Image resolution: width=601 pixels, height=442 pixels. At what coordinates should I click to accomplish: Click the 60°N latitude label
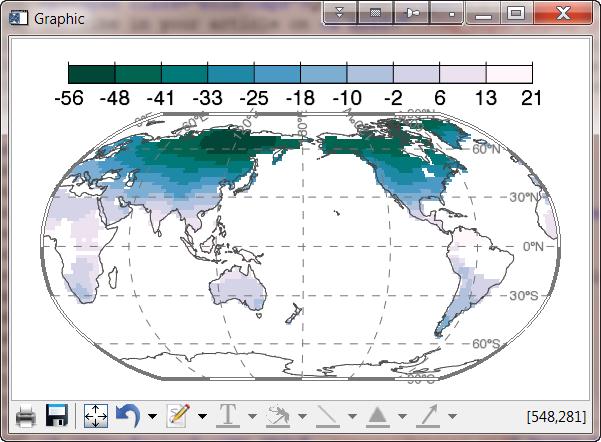click(x=486, y=149)
